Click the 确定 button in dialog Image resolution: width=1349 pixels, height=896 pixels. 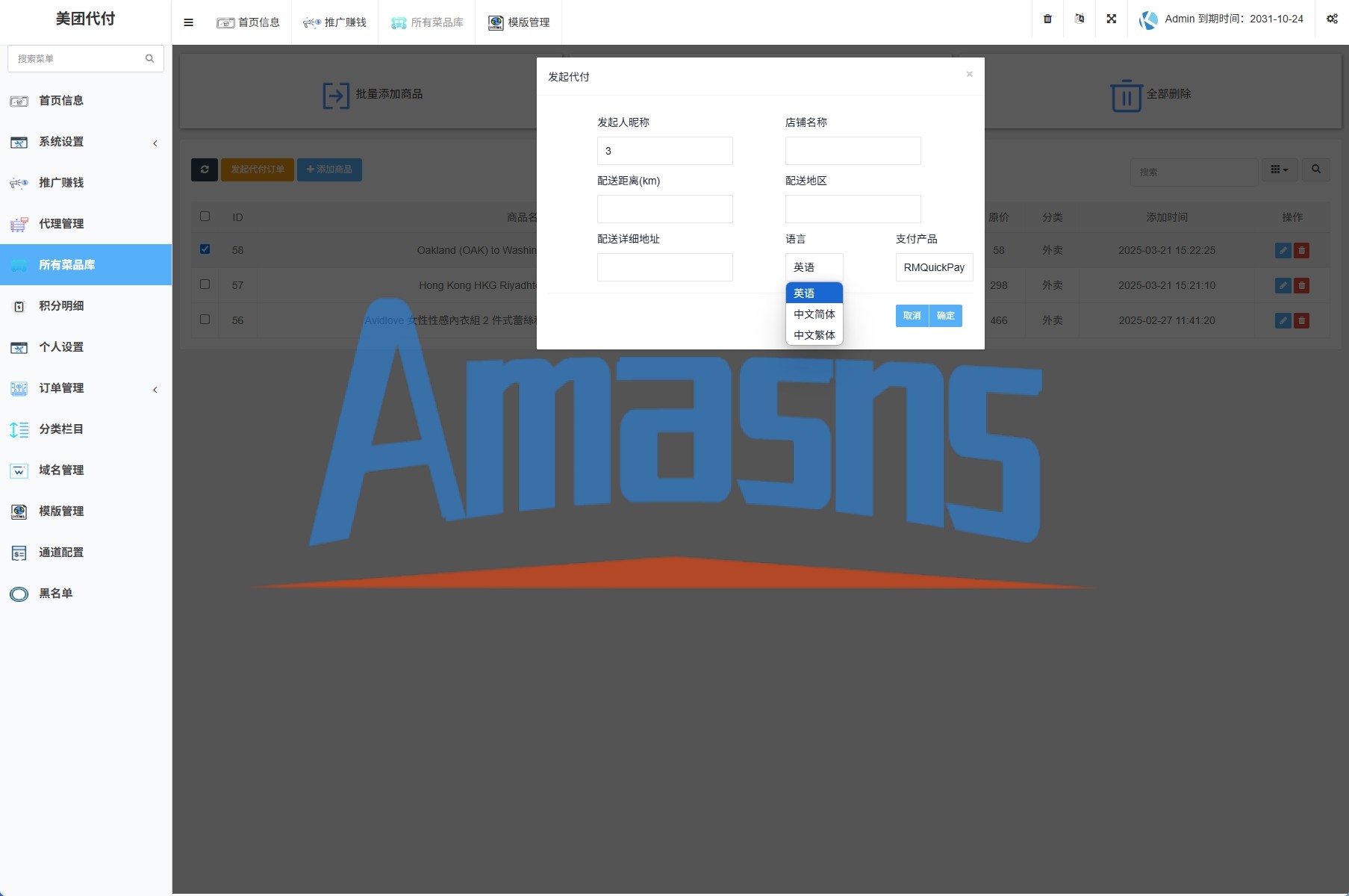(946, 316)
